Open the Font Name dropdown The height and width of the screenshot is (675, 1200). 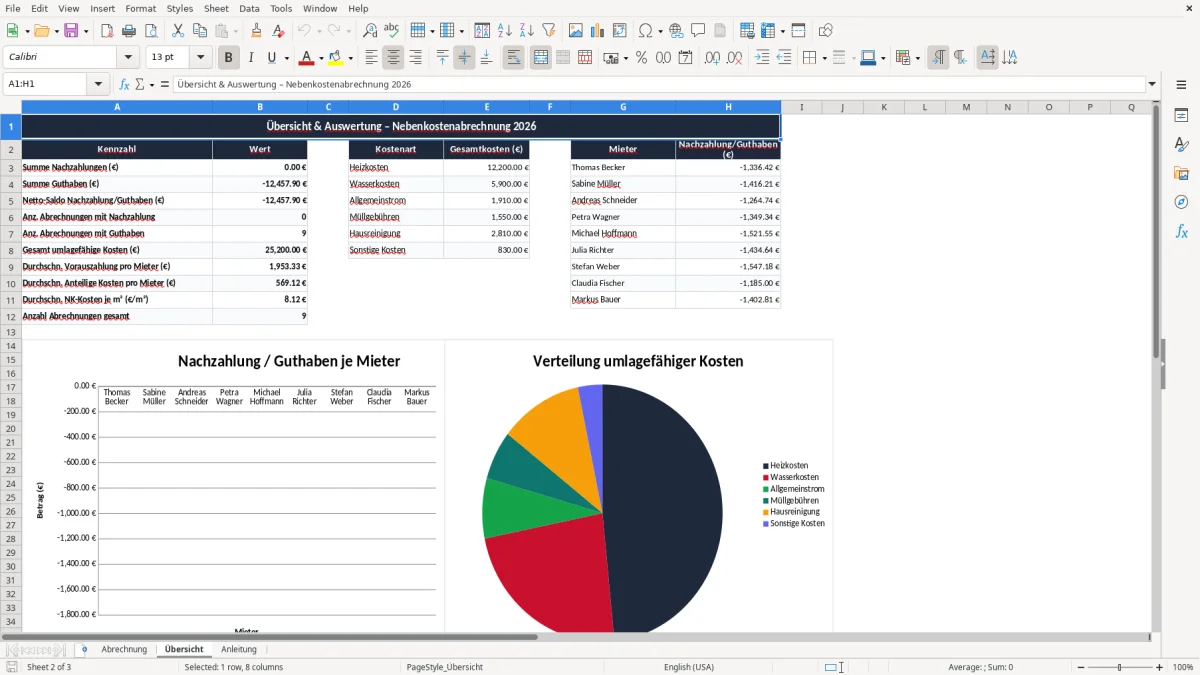click(x=127, y=58)
